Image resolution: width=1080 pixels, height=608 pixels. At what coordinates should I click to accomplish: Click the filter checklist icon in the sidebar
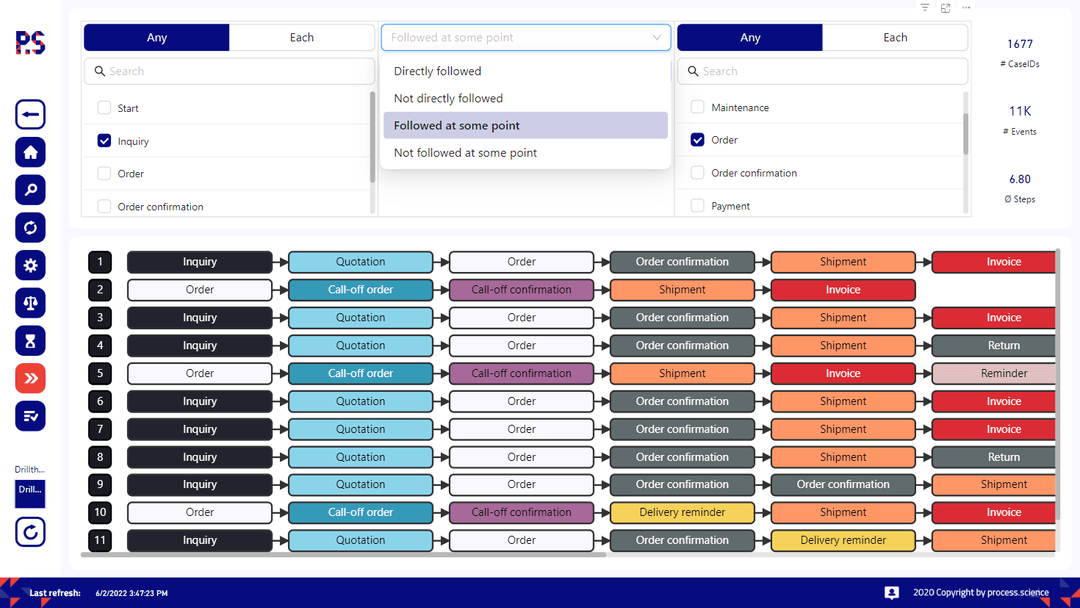click(x=30, y=415)
